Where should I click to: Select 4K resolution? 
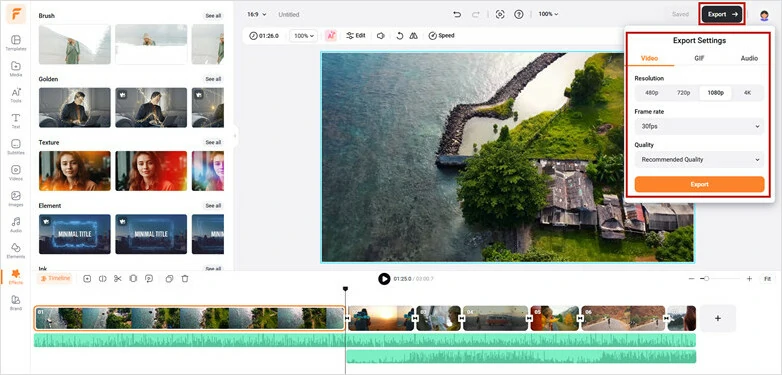(x=747, y=93)
